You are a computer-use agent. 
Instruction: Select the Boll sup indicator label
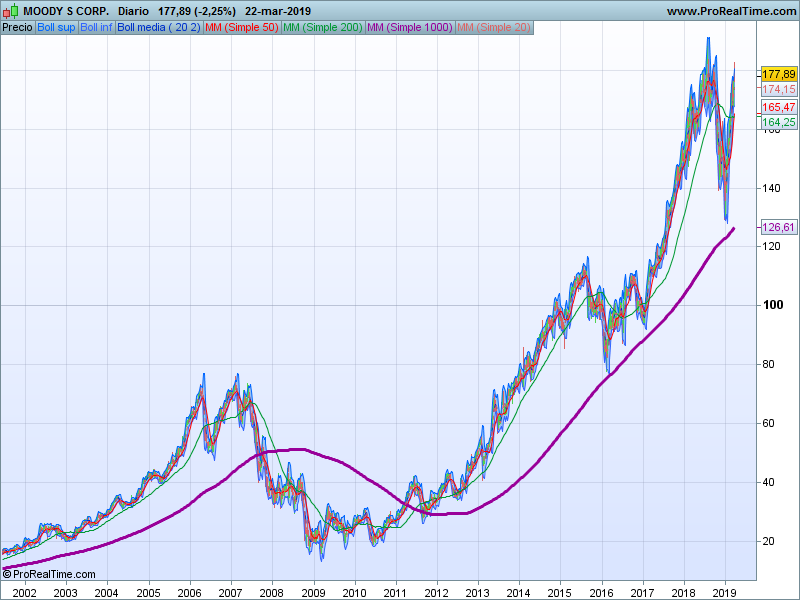coord(56,28)
